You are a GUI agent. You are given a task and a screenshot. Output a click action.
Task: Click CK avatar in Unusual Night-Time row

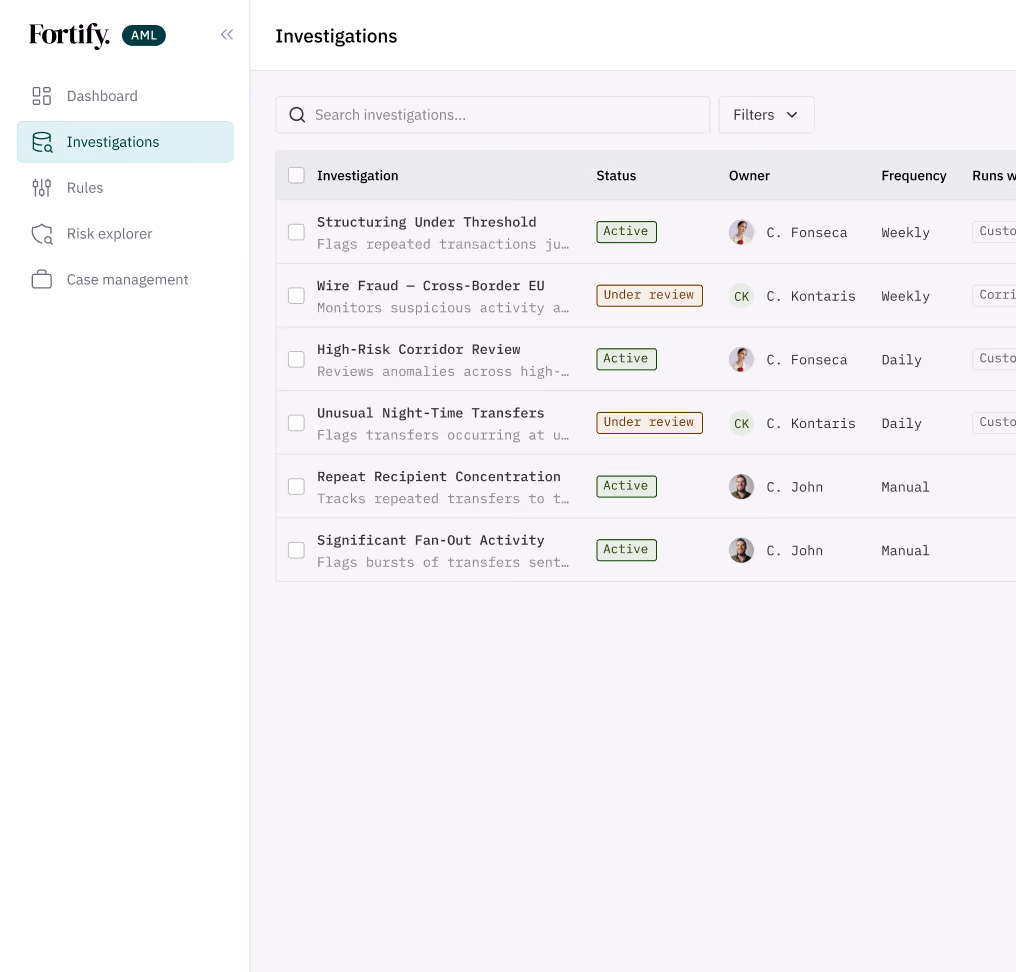[x=741, y=423]
